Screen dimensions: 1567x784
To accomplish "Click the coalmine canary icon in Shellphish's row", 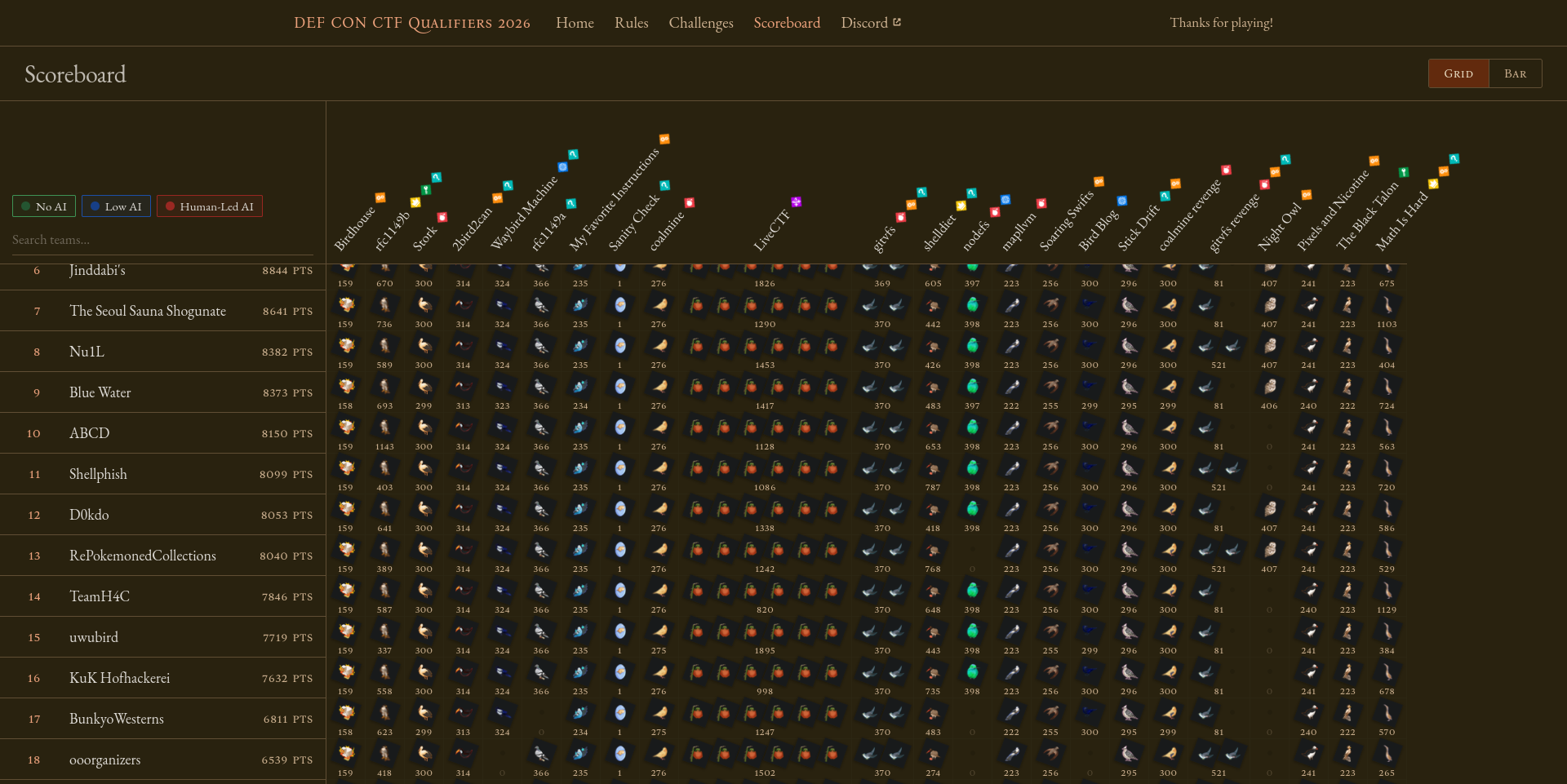I will click(659, 467).
